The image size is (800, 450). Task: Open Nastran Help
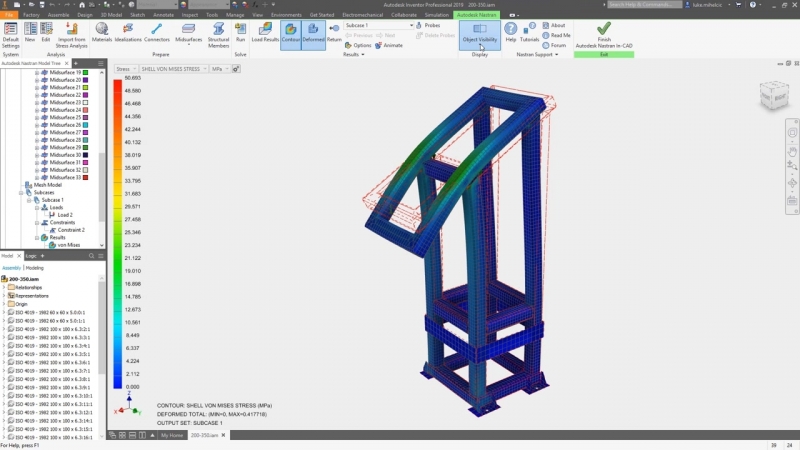pos(511,32)
